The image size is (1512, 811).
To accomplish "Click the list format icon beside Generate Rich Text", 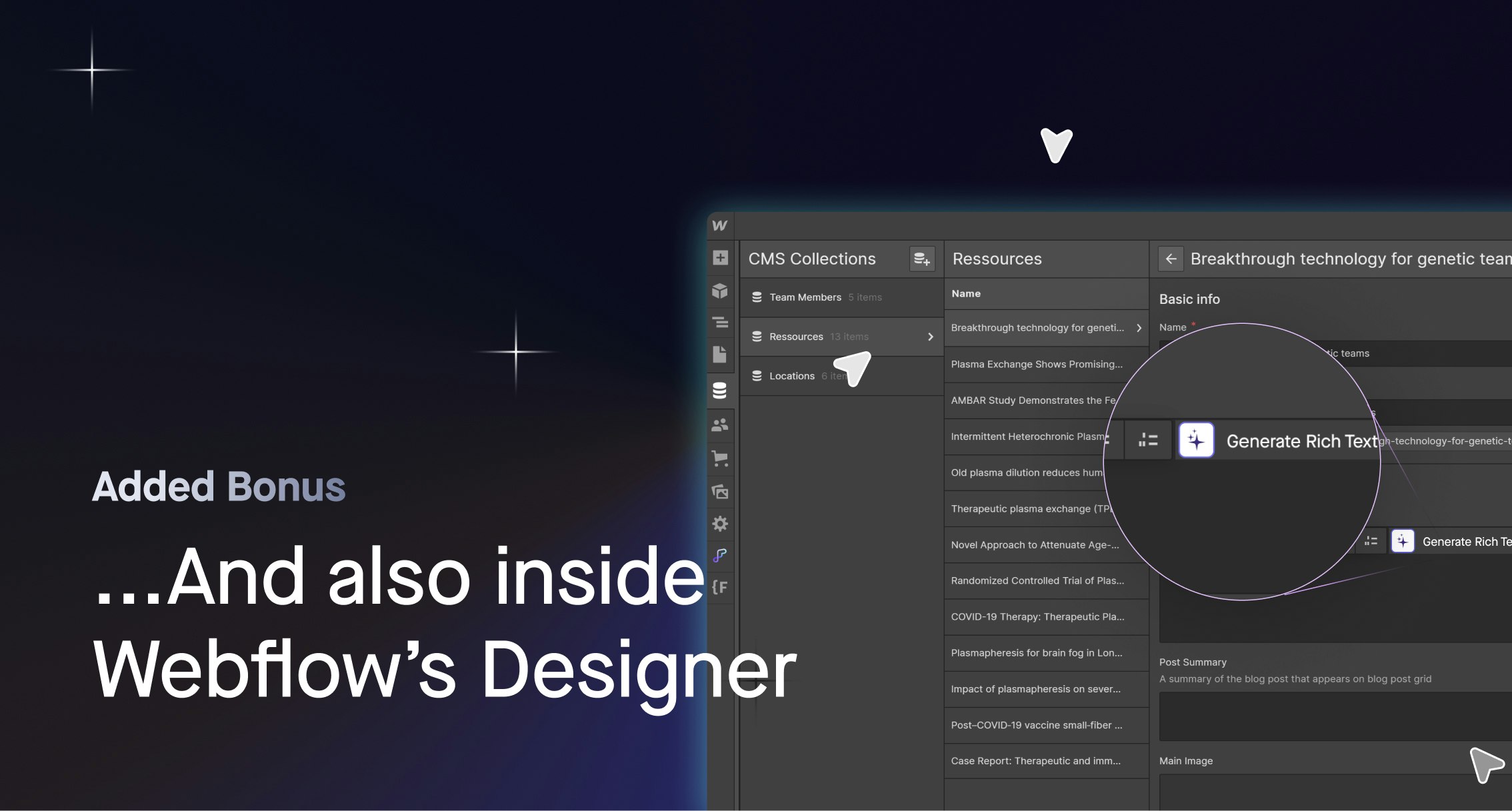I will pyautogui.click(x=1148, y=440).
